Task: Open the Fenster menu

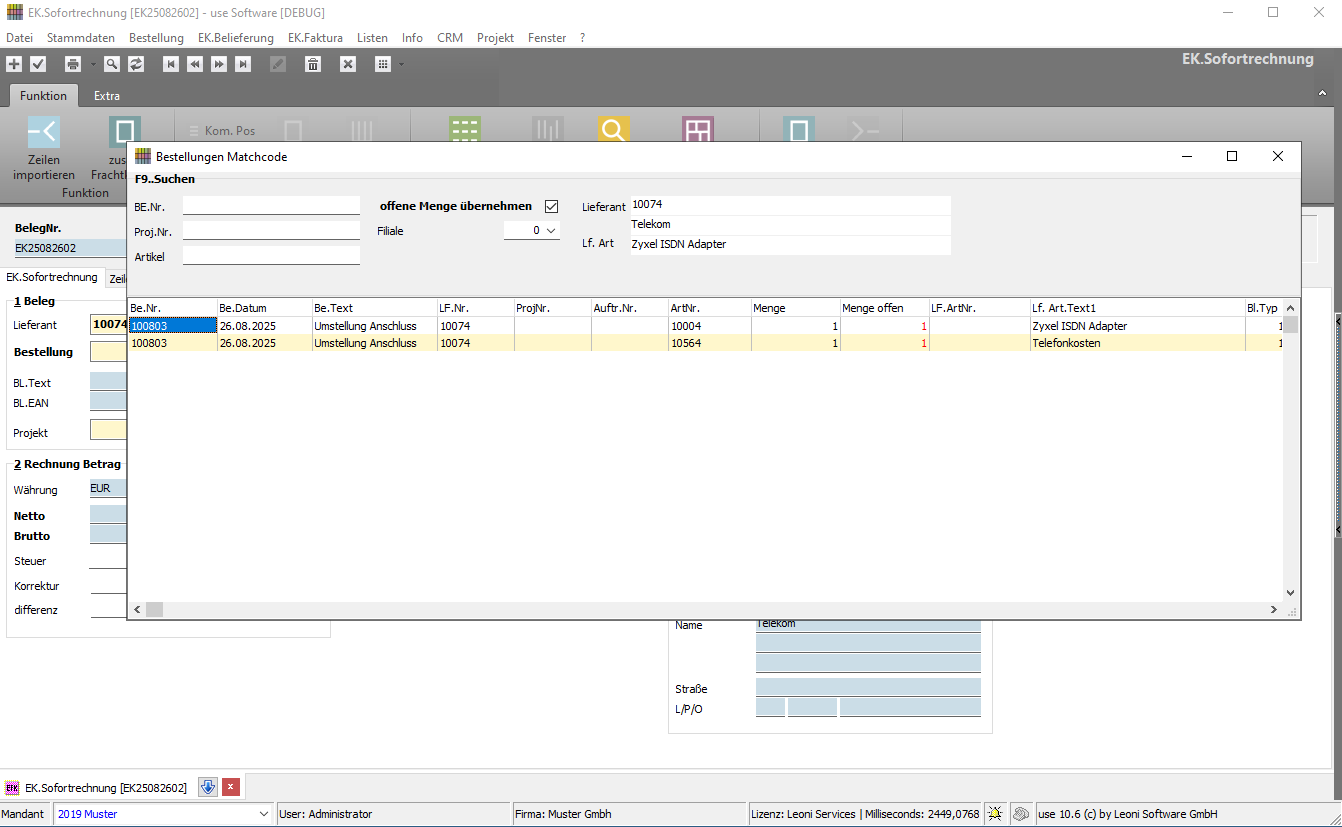Action: coord(547,37)
